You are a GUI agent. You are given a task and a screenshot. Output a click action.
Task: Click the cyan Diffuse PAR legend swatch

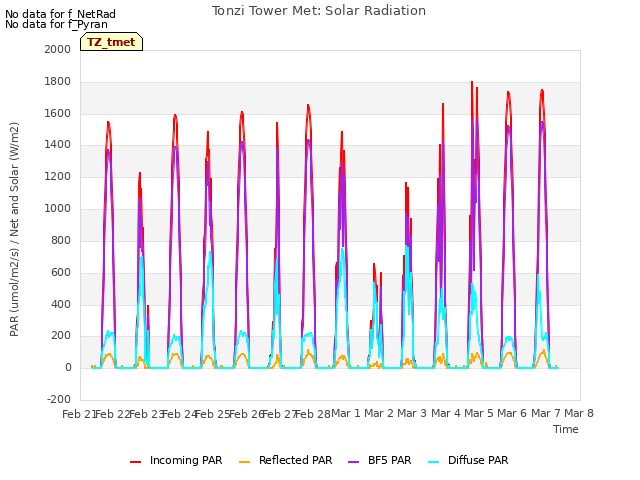433,462
